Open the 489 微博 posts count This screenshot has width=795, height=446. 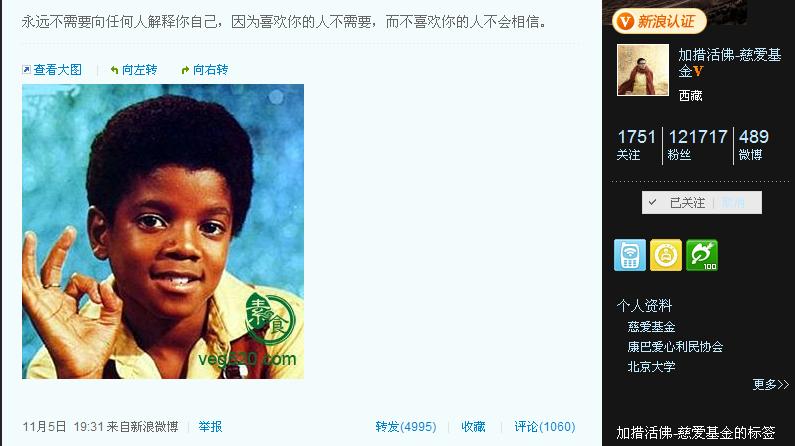coord(753,145)
